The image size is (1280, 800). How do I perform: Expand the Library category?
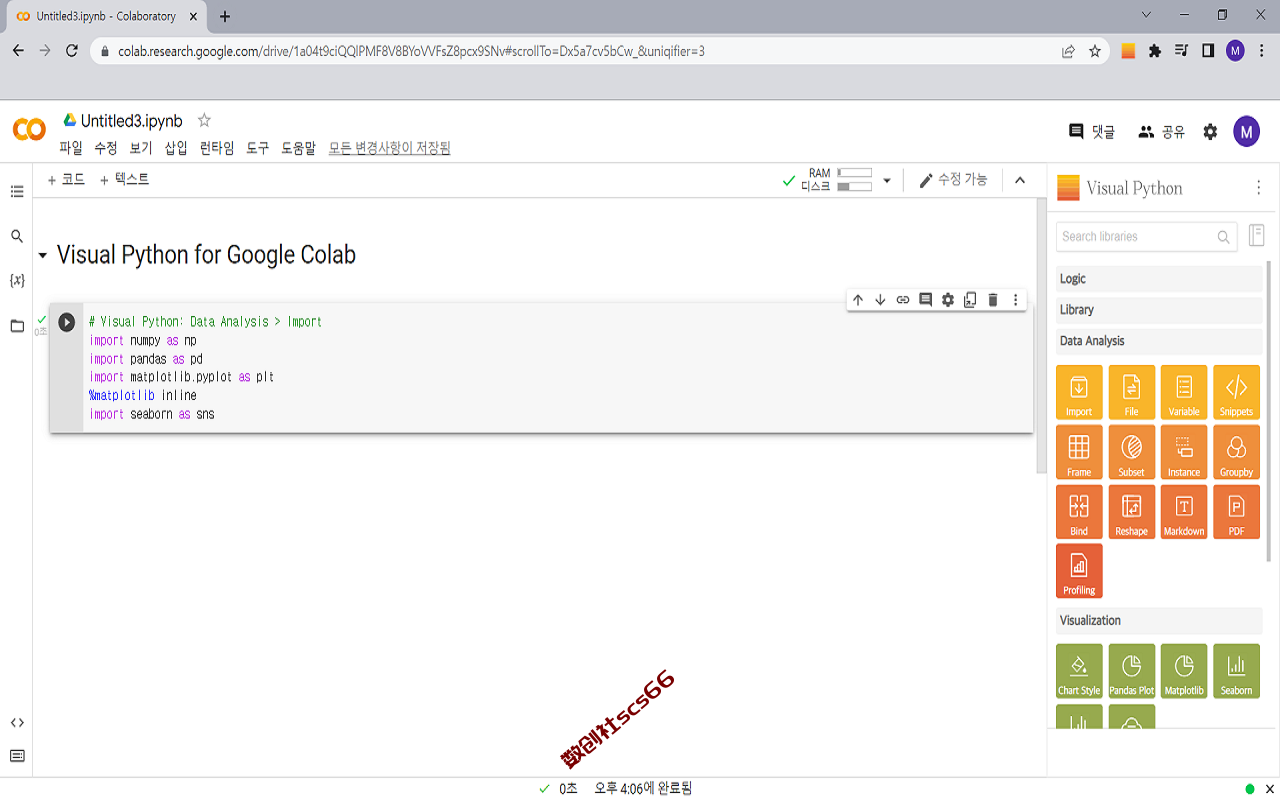[1159, 310]
